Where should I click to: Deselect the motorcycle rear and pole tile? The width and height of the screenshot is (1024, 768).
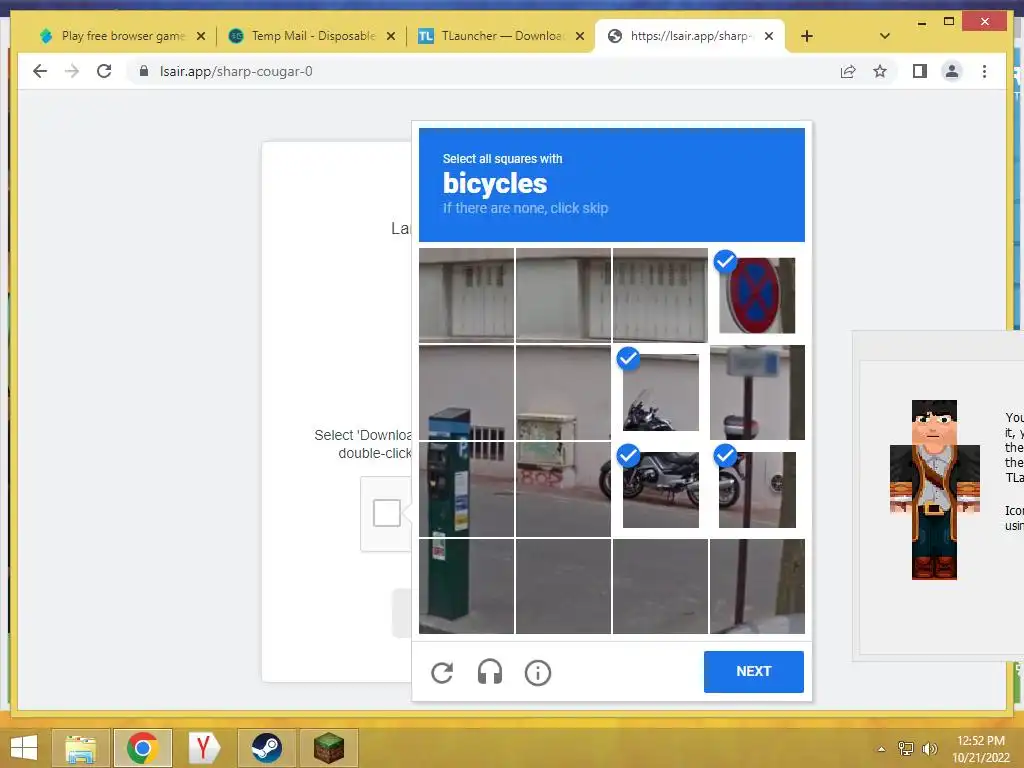pos(757,489)
